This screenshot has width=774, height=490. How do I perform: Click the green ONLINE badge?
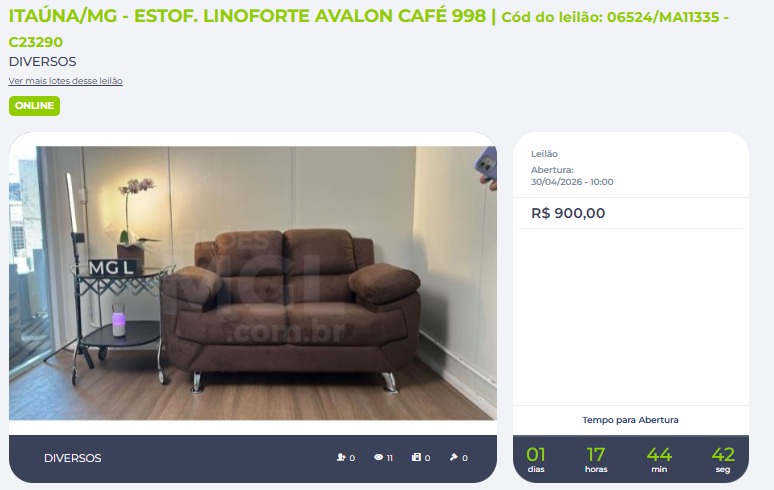point(35,106)
